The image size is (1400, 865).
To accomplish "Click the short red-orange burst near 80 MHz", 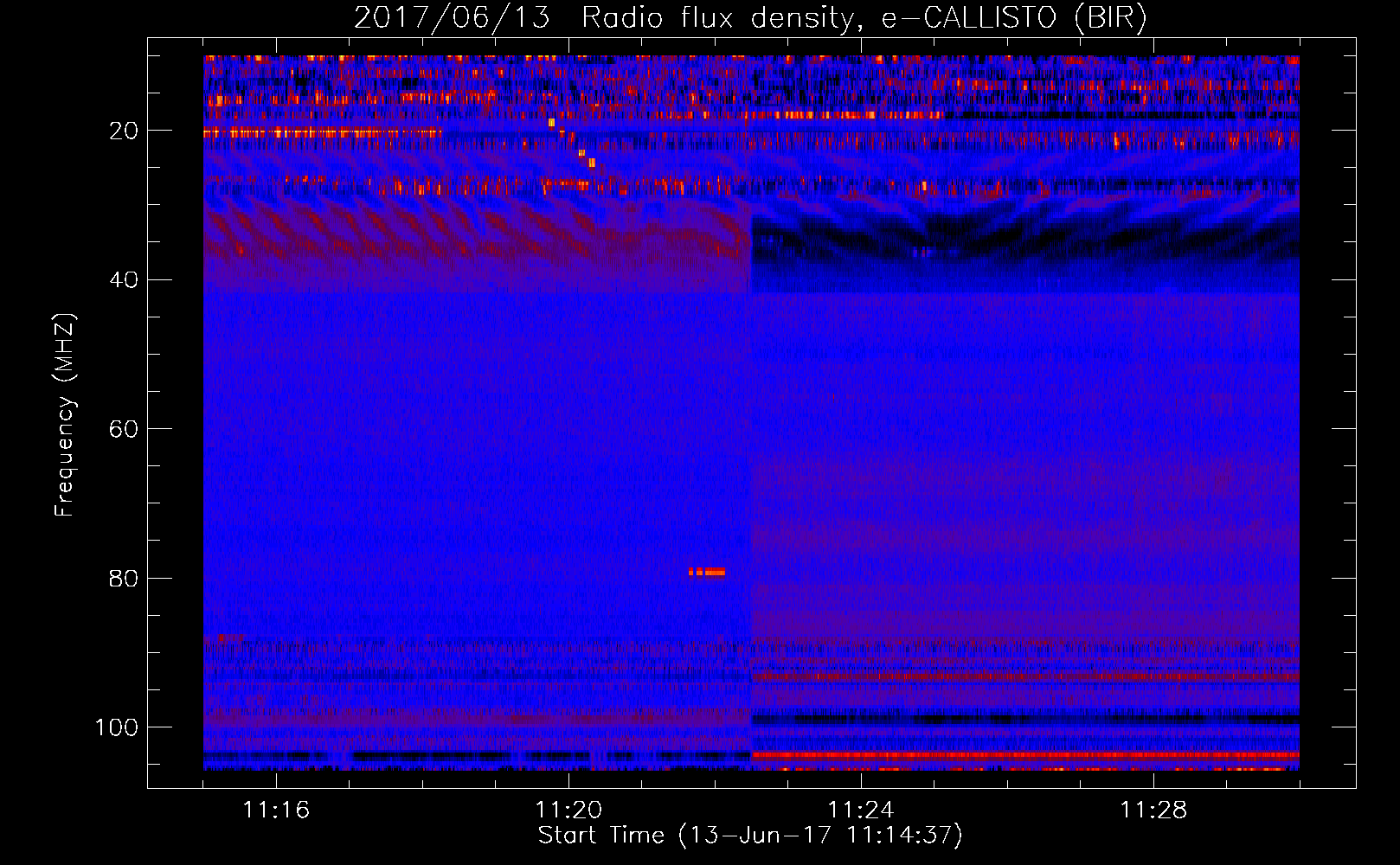I will [x=707, y=572].
